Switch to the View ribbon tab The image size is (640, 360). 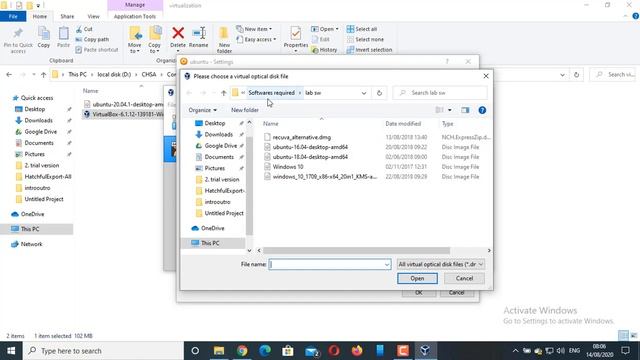tap(93, 16)
